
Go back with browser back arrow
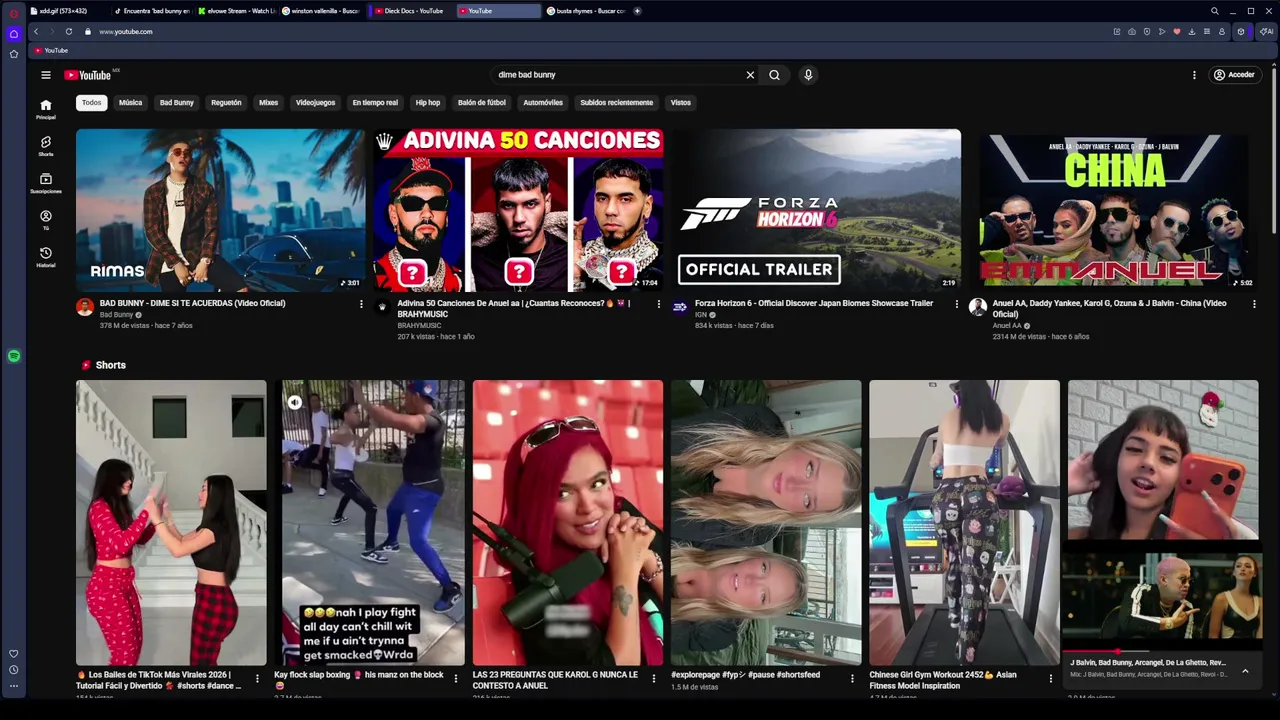point(36,32)
